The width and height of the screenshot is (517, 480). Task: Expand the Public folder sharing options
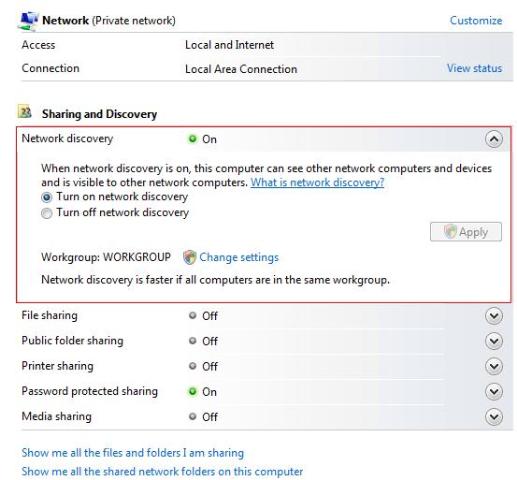click(494, 341)
